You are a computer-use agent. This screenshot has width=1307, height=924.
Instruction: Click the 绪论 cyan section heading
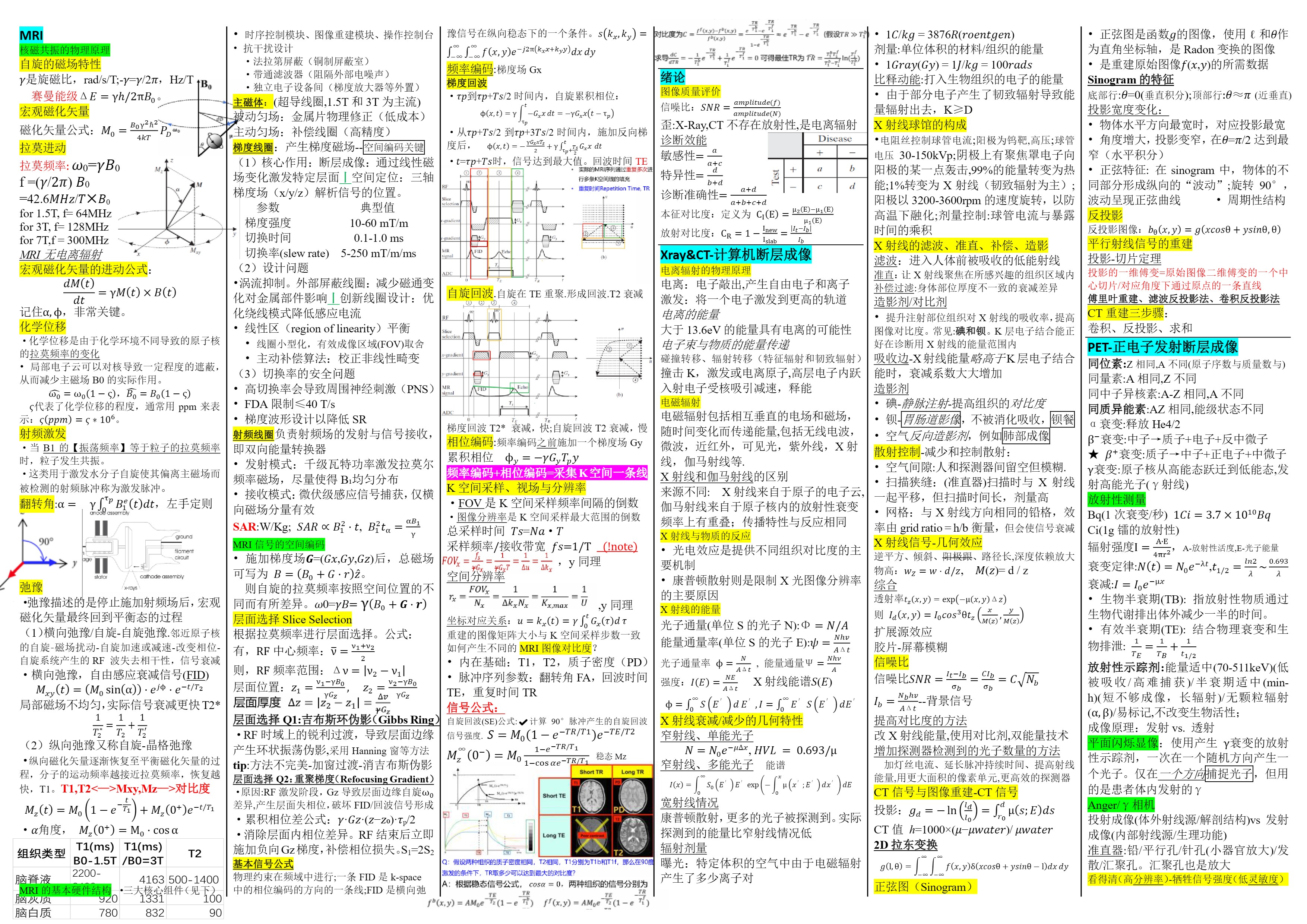pos(672,77)
